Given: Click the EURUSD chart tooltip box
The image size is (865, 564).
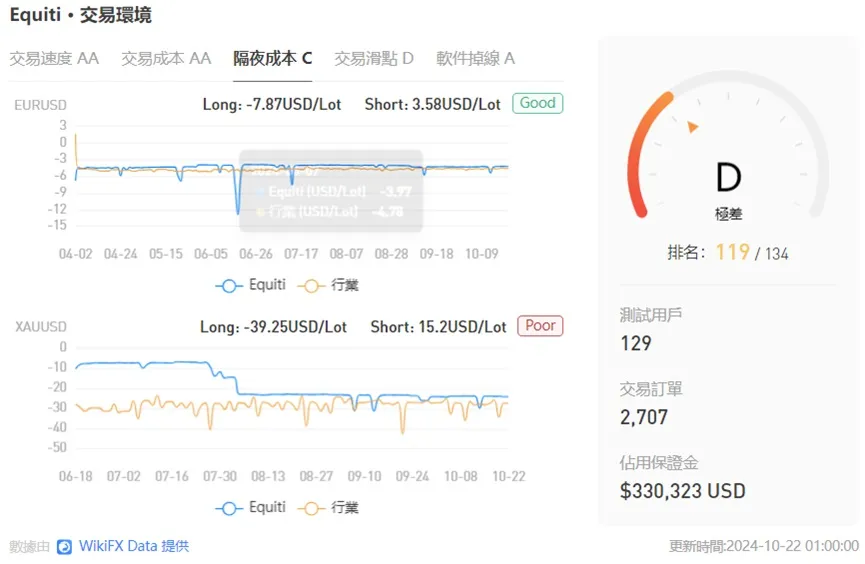Looking at the screenshot, I should 331,191.
